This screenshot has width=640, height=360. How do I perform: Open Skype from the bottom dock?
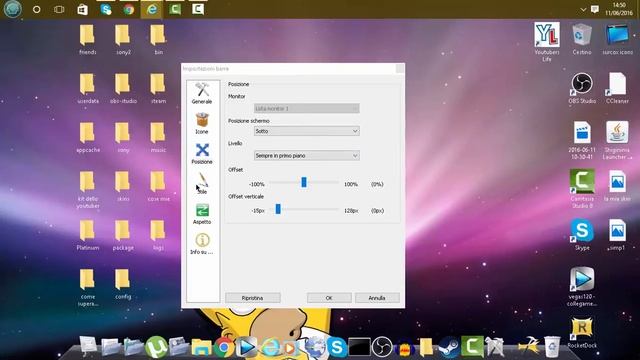tap(337, 347)
